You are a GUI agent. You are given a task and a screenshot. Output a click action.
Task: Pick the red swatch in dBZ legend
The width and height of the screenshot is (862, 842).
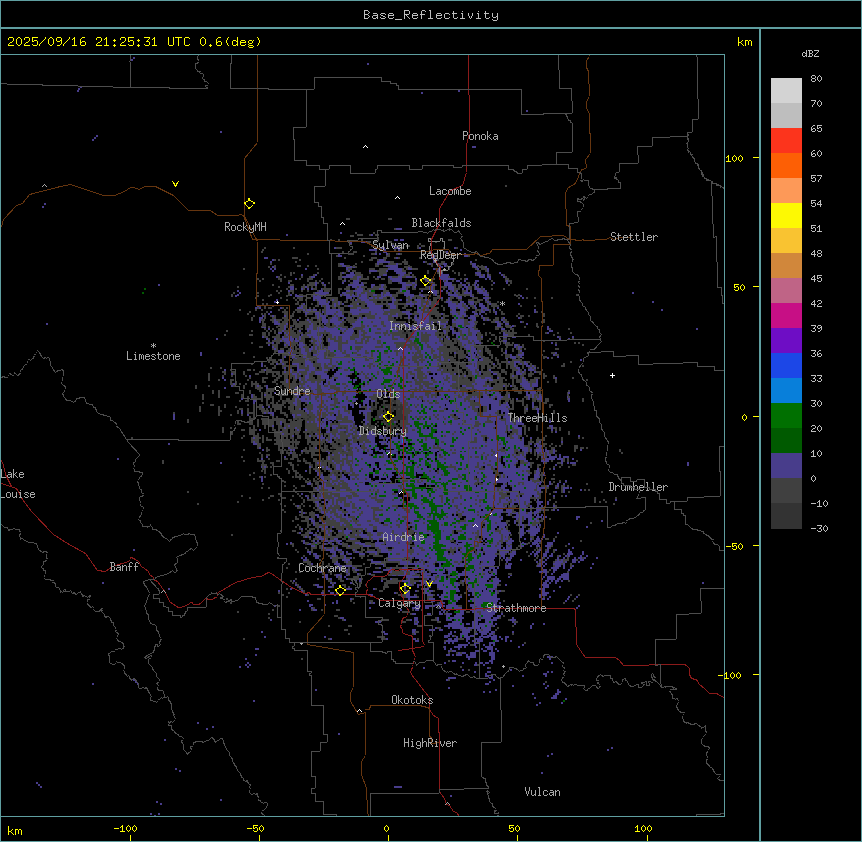click(786, 141)
